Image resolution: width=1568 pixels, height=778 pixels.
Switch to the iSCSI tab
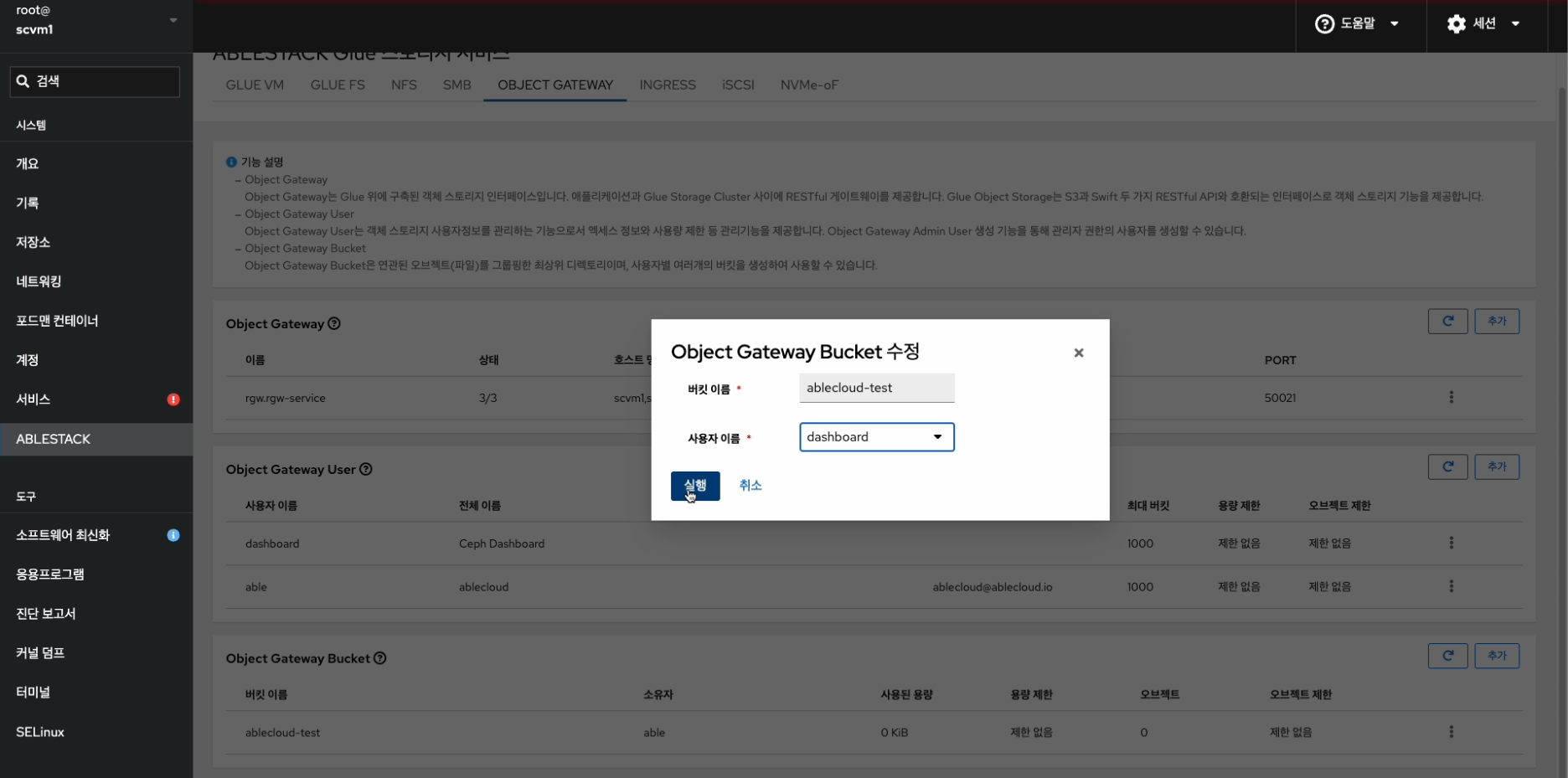pyautogui.click(x=738, y=85)
